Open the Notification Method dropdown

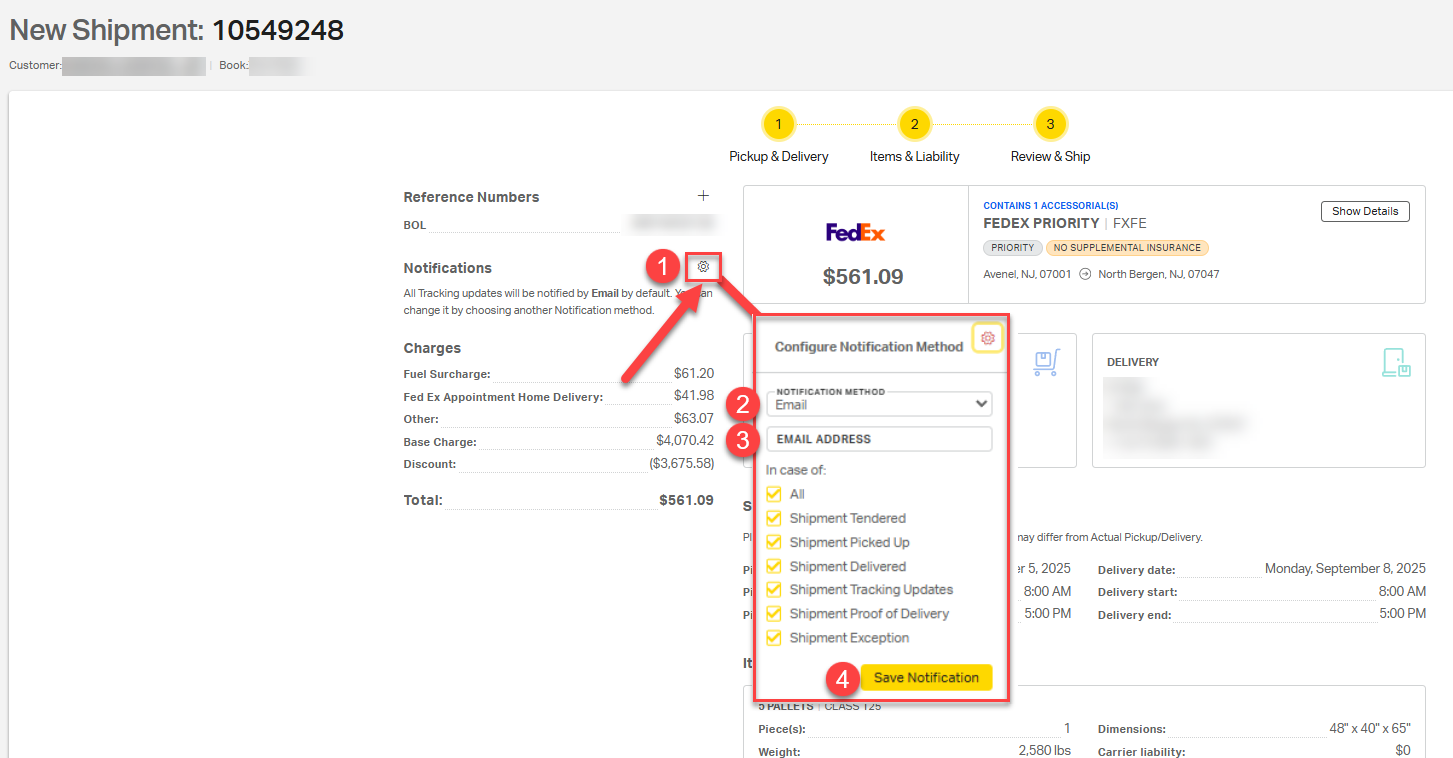click(879, 404)
